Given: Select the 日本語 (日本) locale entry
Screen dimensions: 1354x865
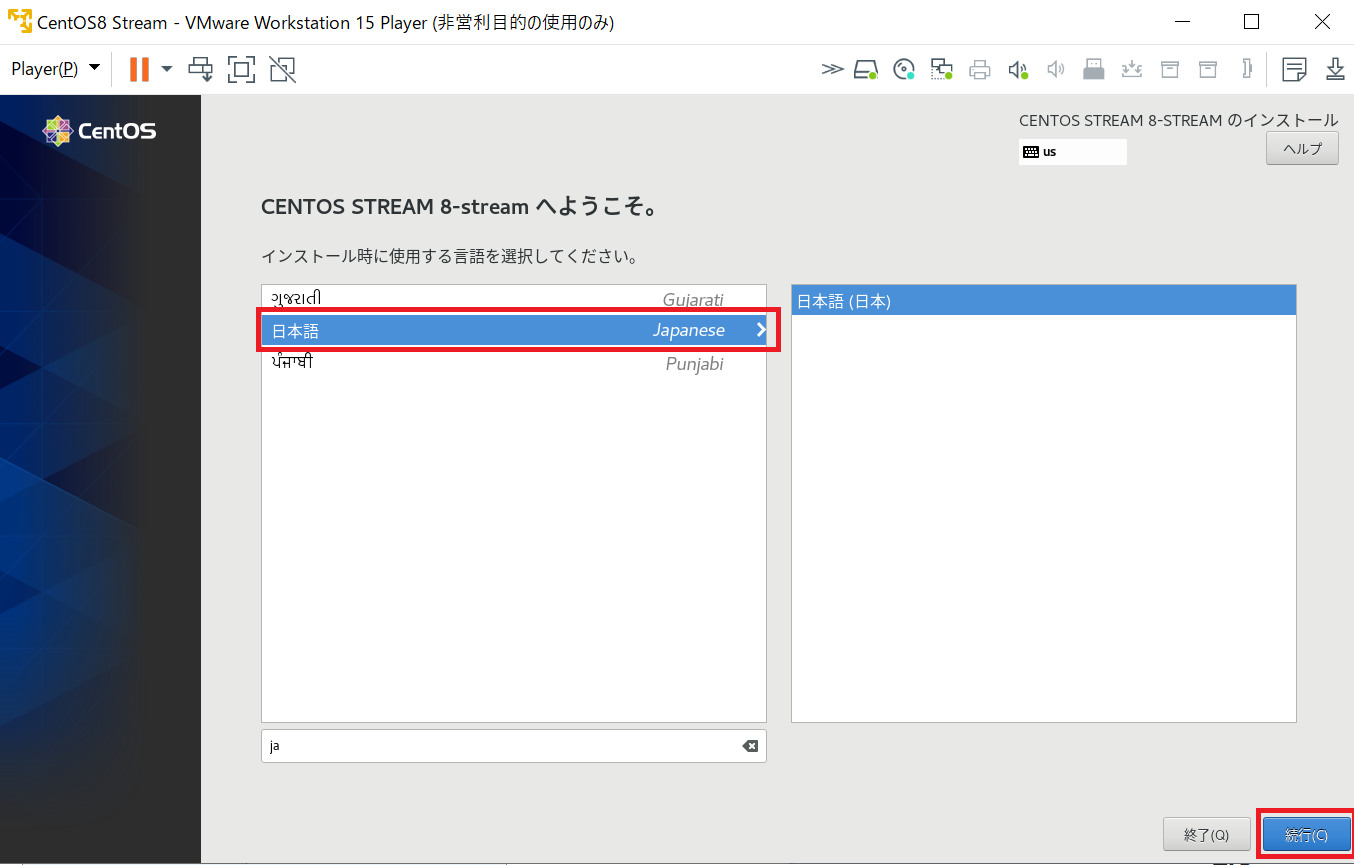Looking at the screenshot, I should point(1044,301).
